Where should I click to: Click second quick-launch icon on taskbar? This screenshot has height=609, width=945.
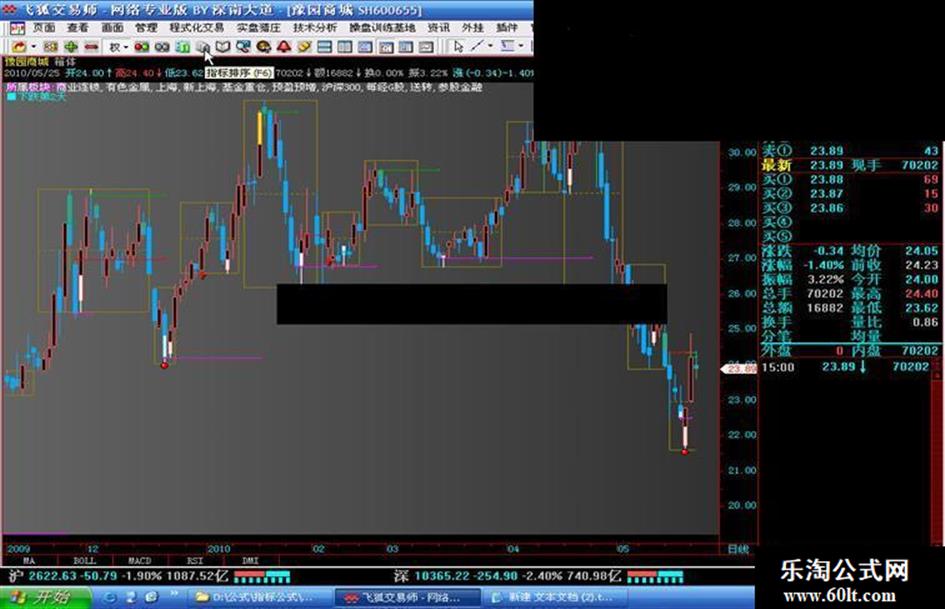pyautogui.click(x=131, y=597)
